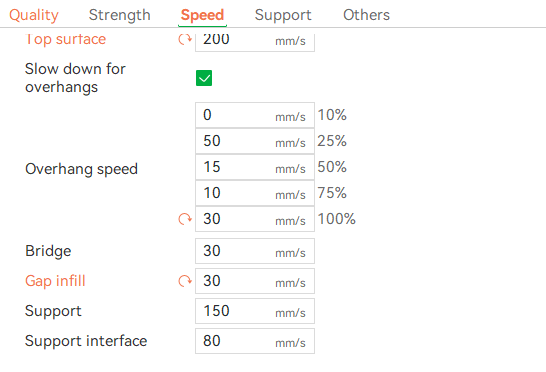
Task: Edit the 50% overhang speed field
Action: coord(255,167)
